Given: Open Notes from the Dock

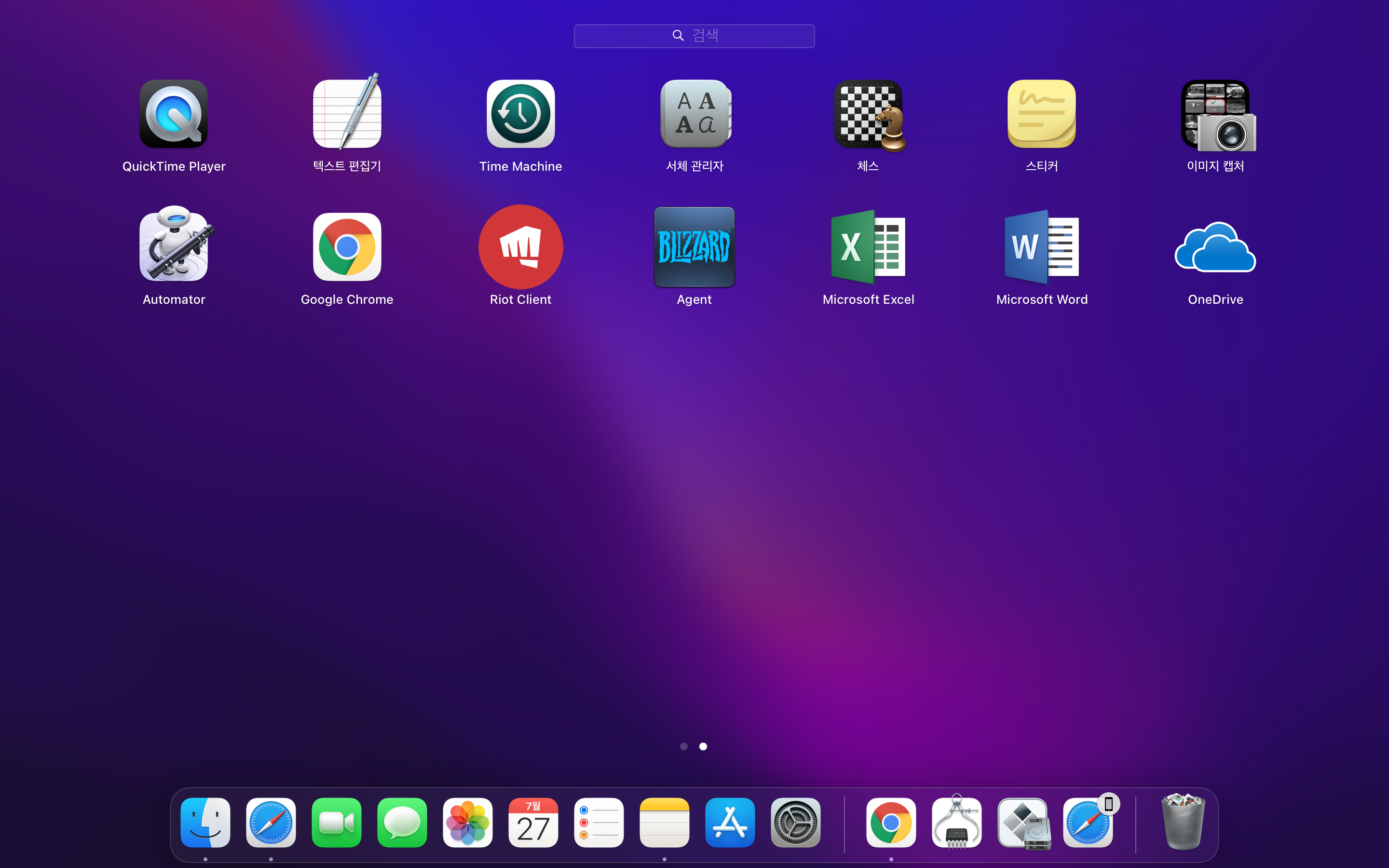Looking at the screenshot, I should (664, 822).
